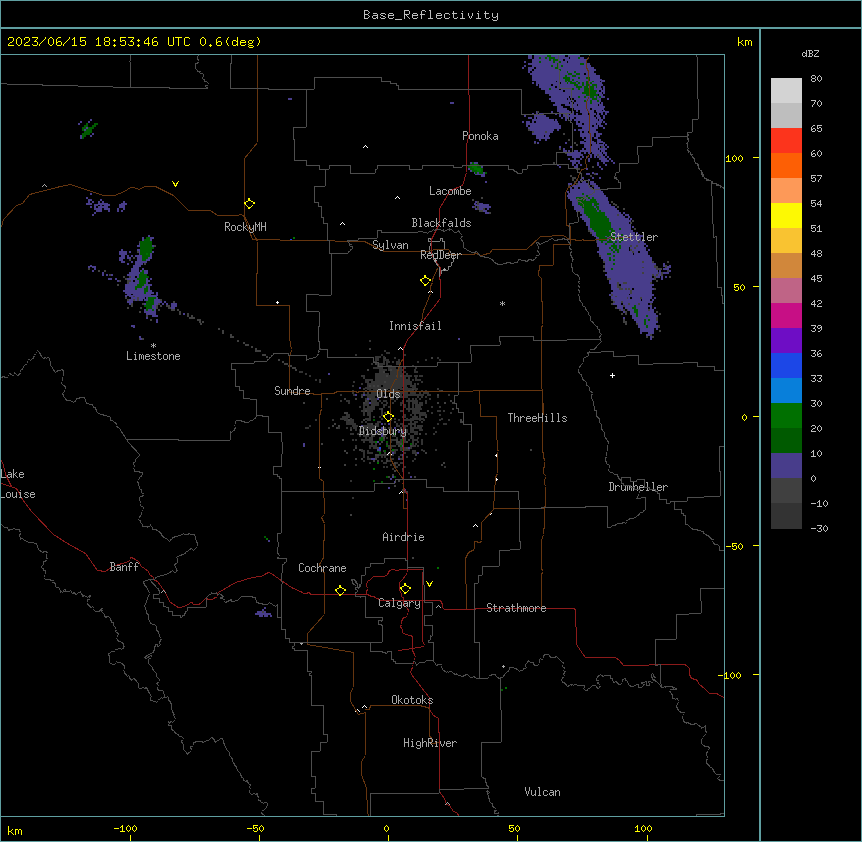Select the Ponoka city label
Image resolution: width=862 pixels, height=842 pixels.
click(x=480, y=136)
